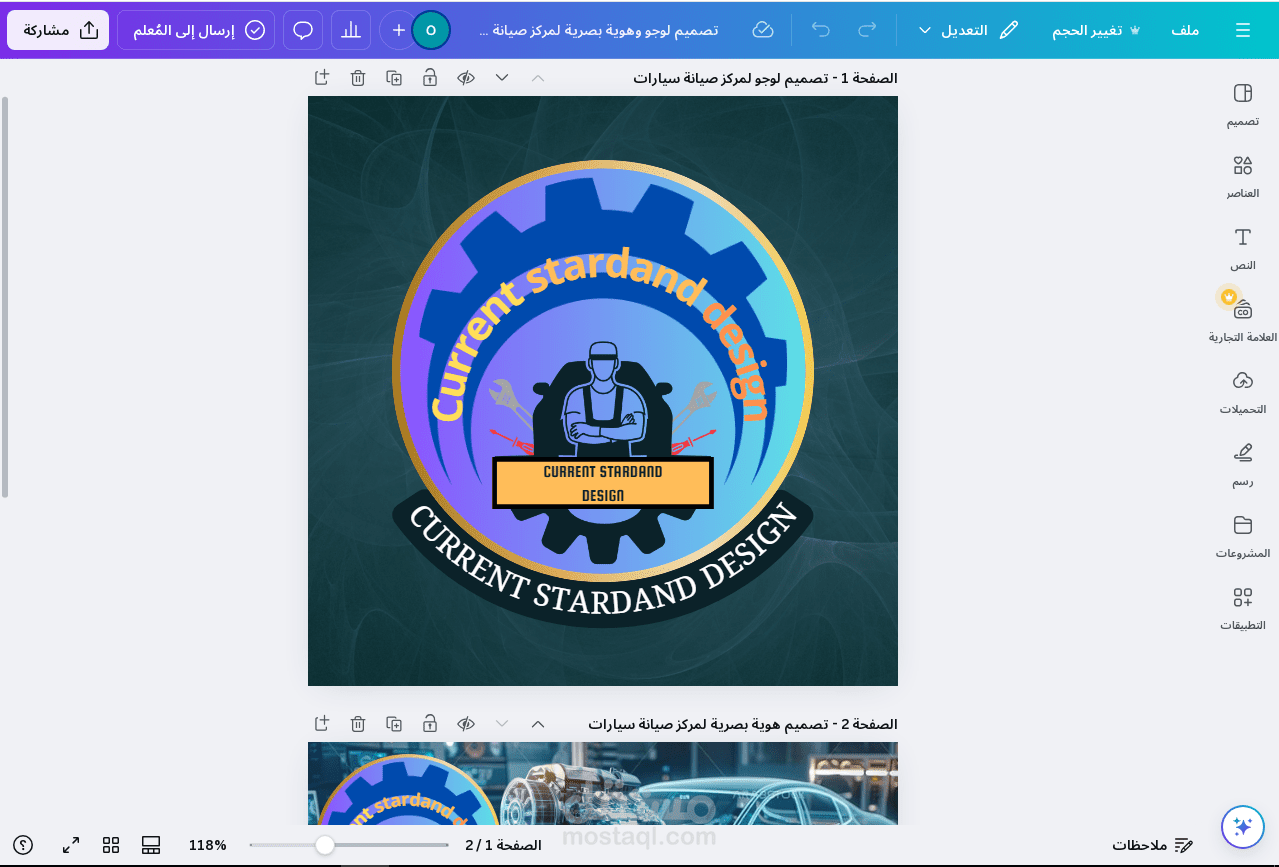The height and width of the screenshot is (867, 1279).
Task: Open the user avatar O
Action: coord(431,30)
